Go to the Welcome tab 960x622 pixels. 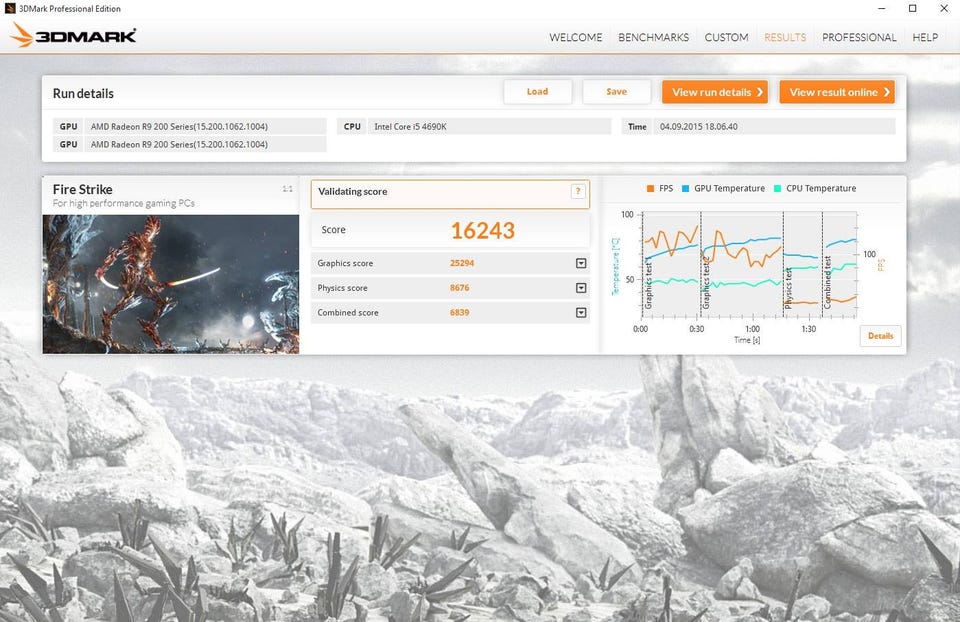(x=576, y=37)
